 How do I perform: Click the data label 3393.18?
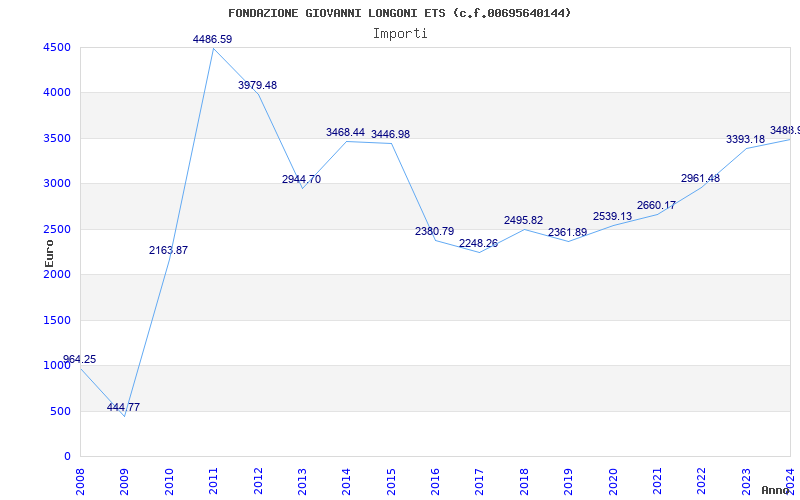(x=745, y=139)
